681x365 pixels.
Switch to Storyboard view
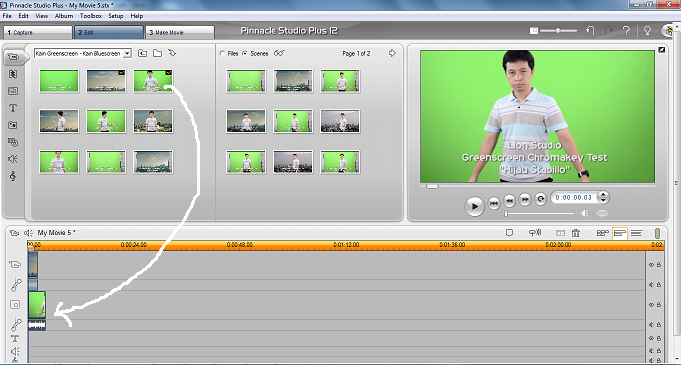click(x=602, y=233)
